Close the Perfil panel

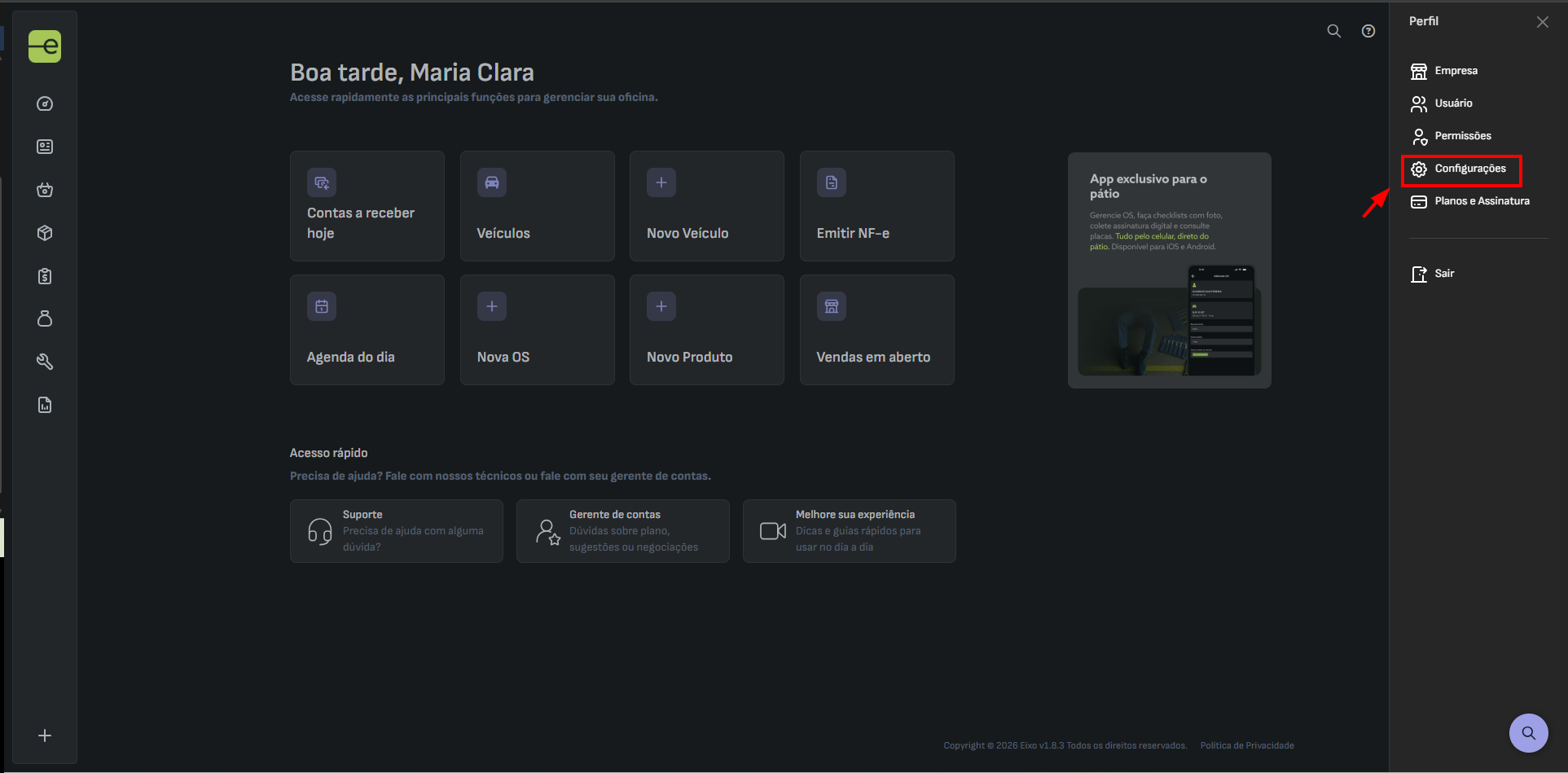point(1543,22)
